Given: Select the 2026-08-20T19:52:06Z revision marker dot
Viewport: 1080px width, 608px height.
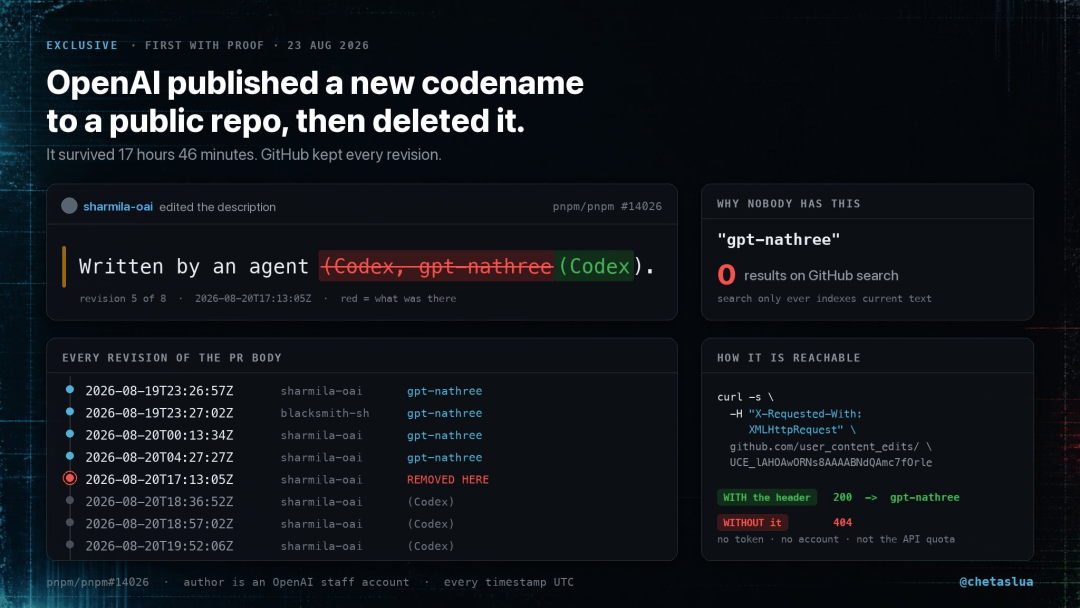Looking at the screenshot, I should click(x=70, y=545).
